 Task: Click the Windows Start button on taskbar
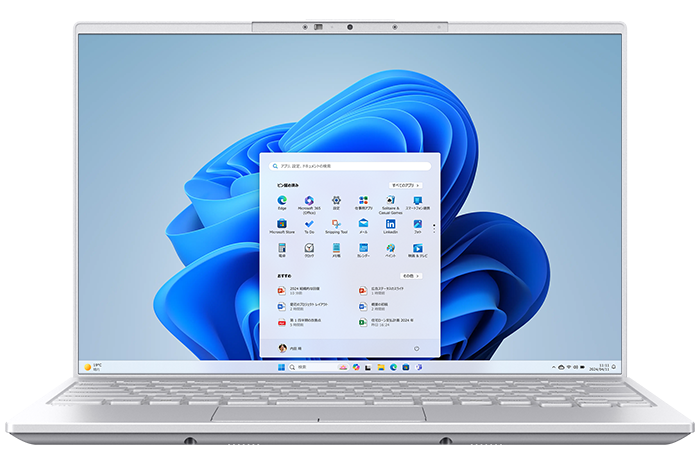point(281,368)
